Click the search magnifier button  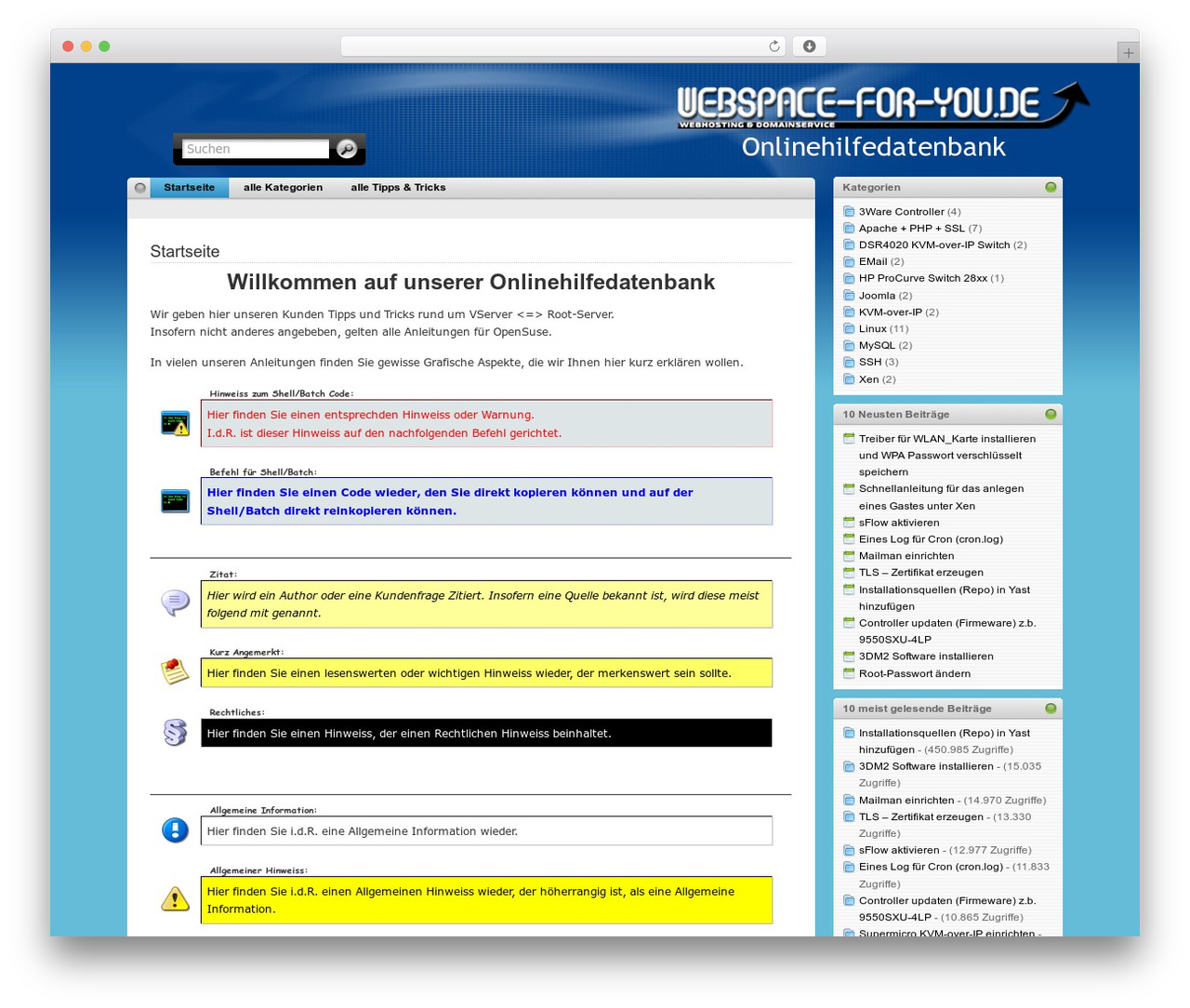(347, 149)
